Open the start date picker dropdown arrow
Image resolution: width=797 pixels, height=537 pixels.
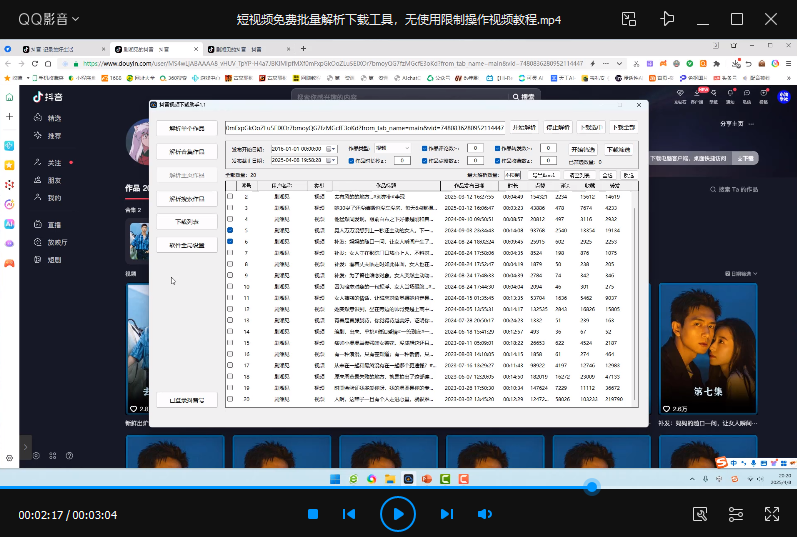click(333, 149)
